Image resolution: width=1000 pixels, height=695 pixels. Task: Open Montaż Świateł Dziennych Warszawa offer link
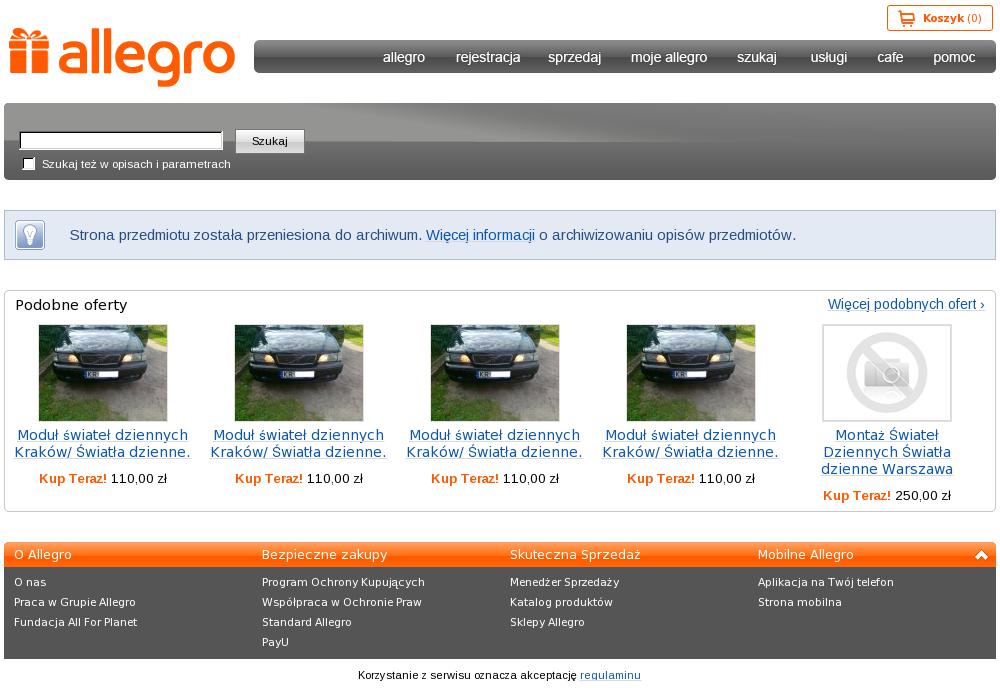886,452
